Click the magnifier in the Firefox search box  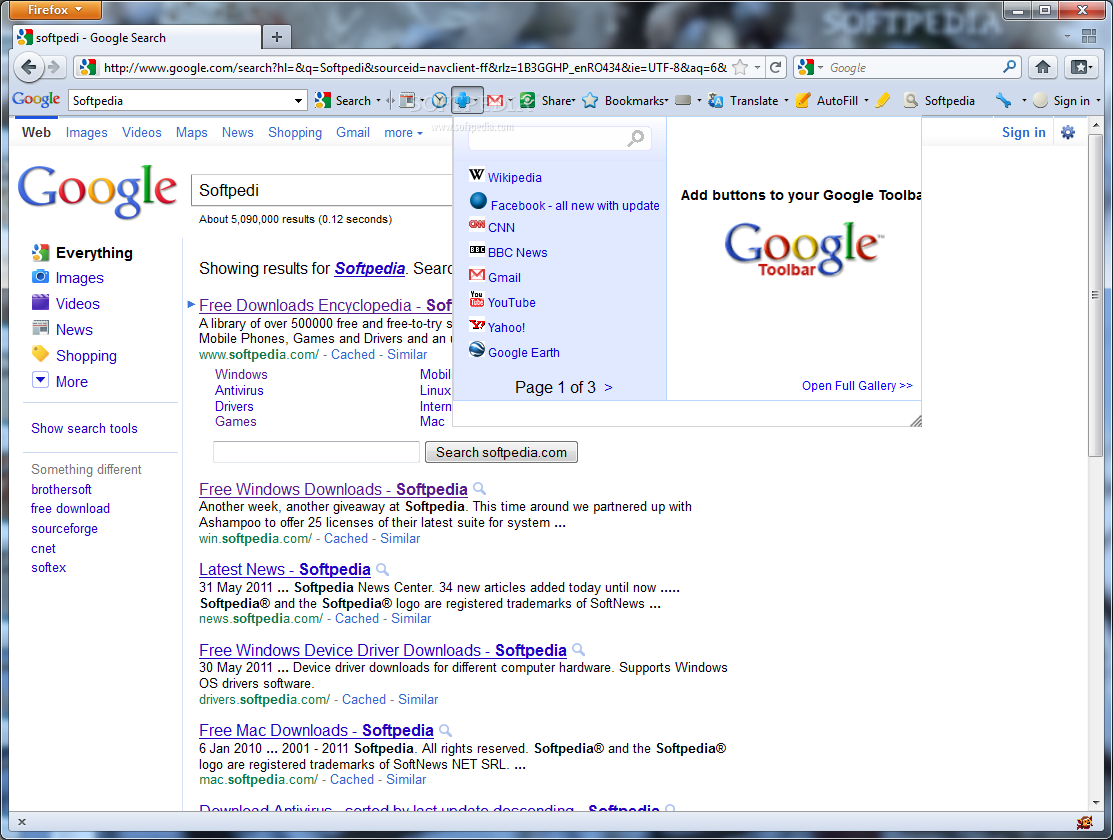(x=1009, y=67)
